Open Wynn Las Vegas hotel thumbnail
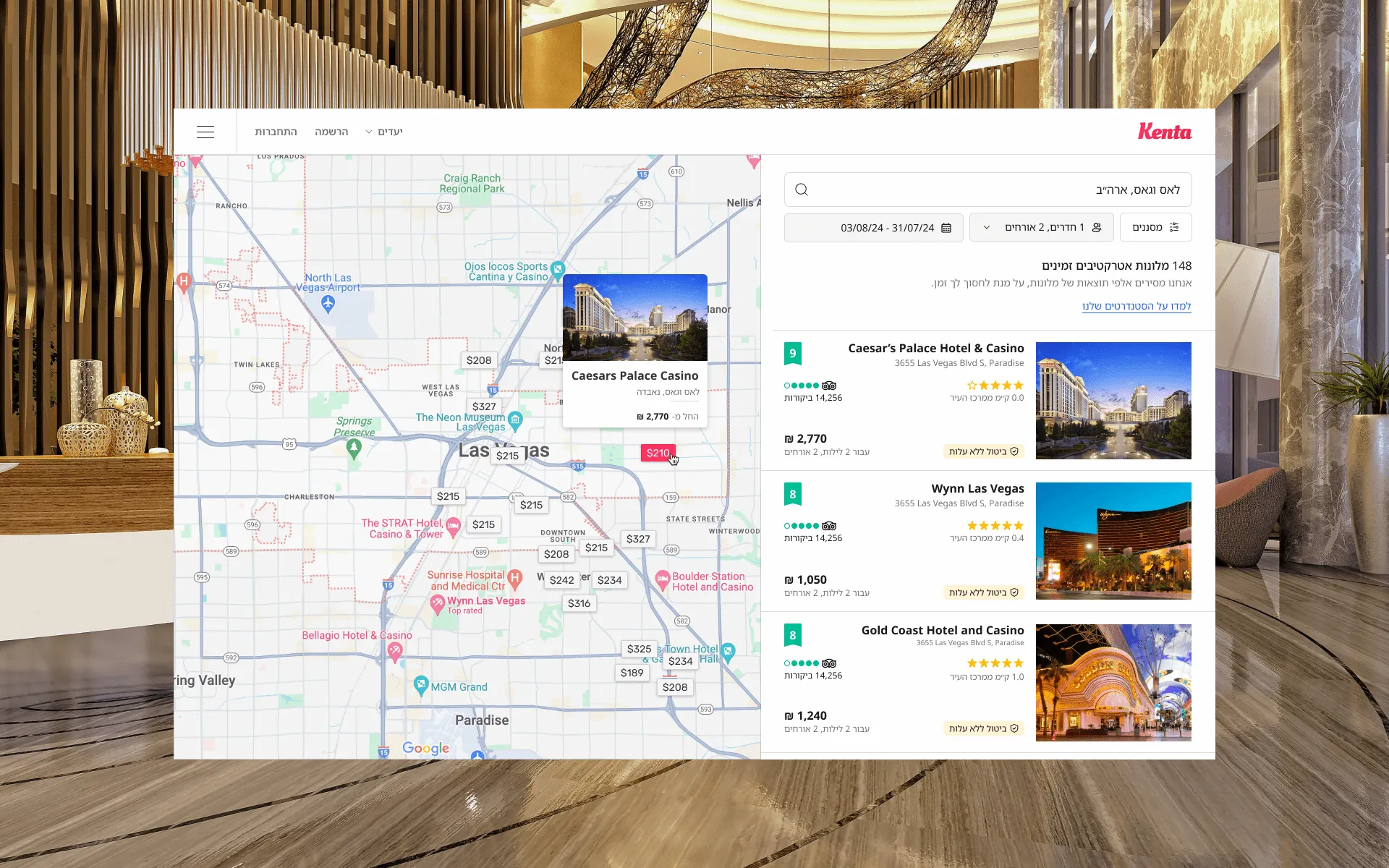 (x=1113, y=541)
